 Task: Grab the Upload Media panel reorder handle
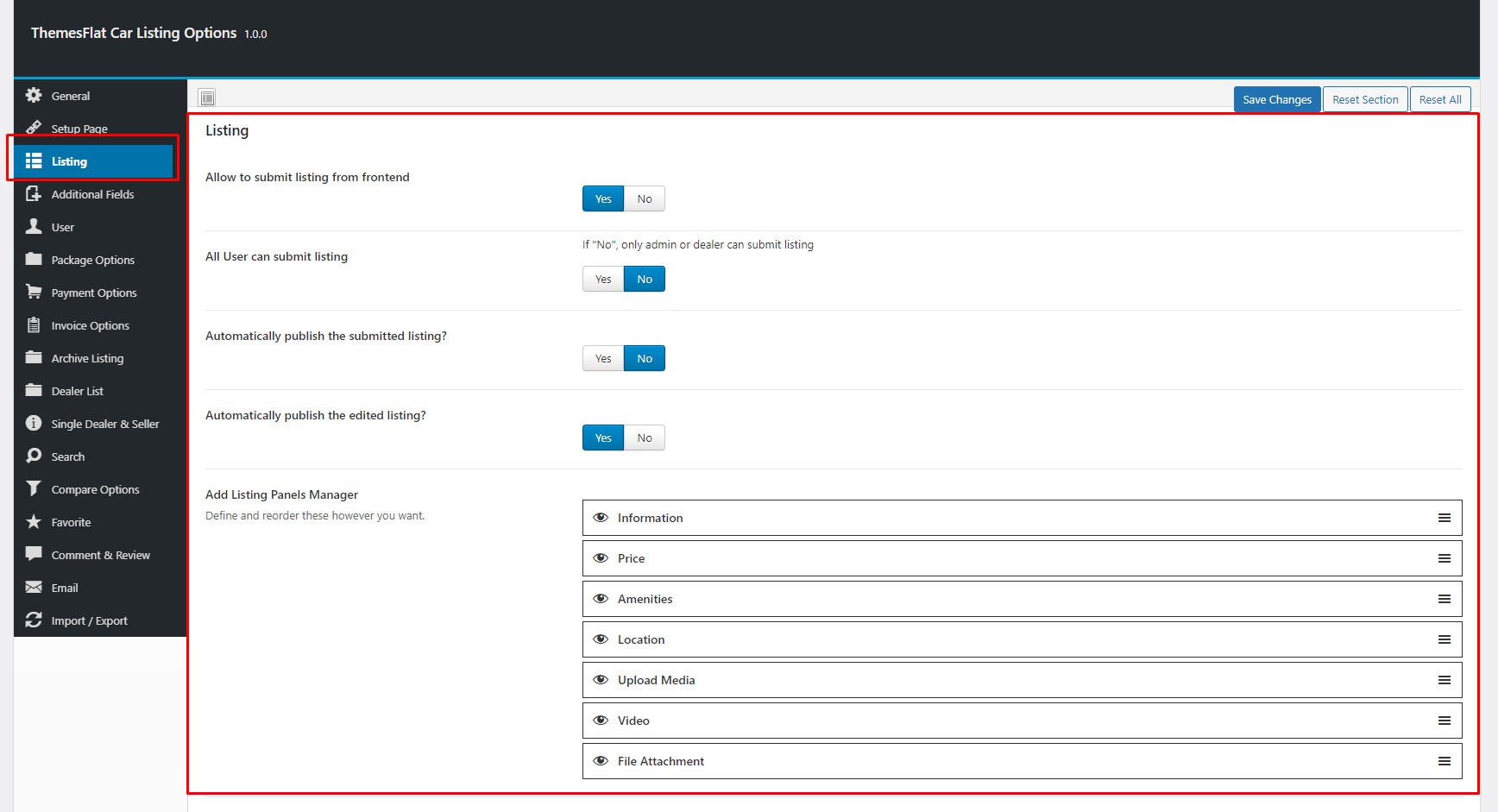tap(1444, 680)
